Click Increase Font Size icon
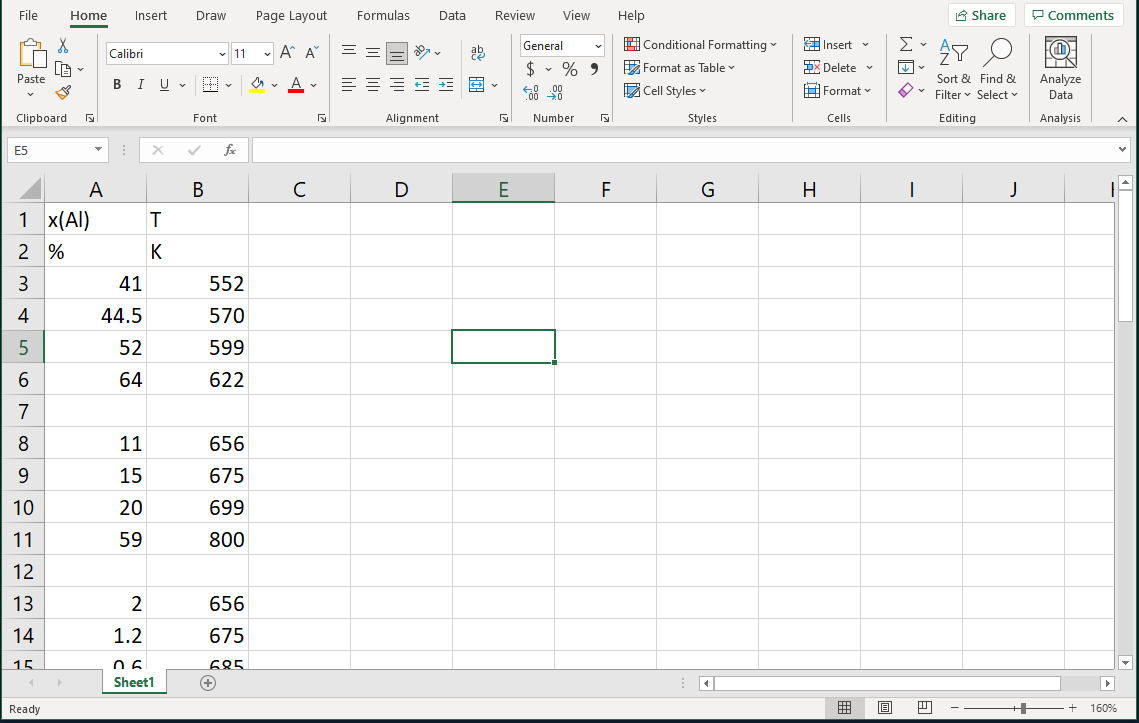Screen dimensions: 1139x723 (x=287, y=53)
